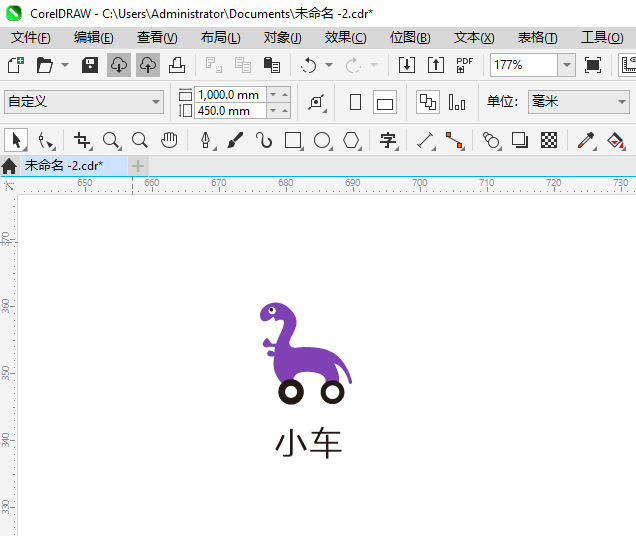Toggle landscape page orientation
This screenshot has width=636, height=536.
click(385, 102)
